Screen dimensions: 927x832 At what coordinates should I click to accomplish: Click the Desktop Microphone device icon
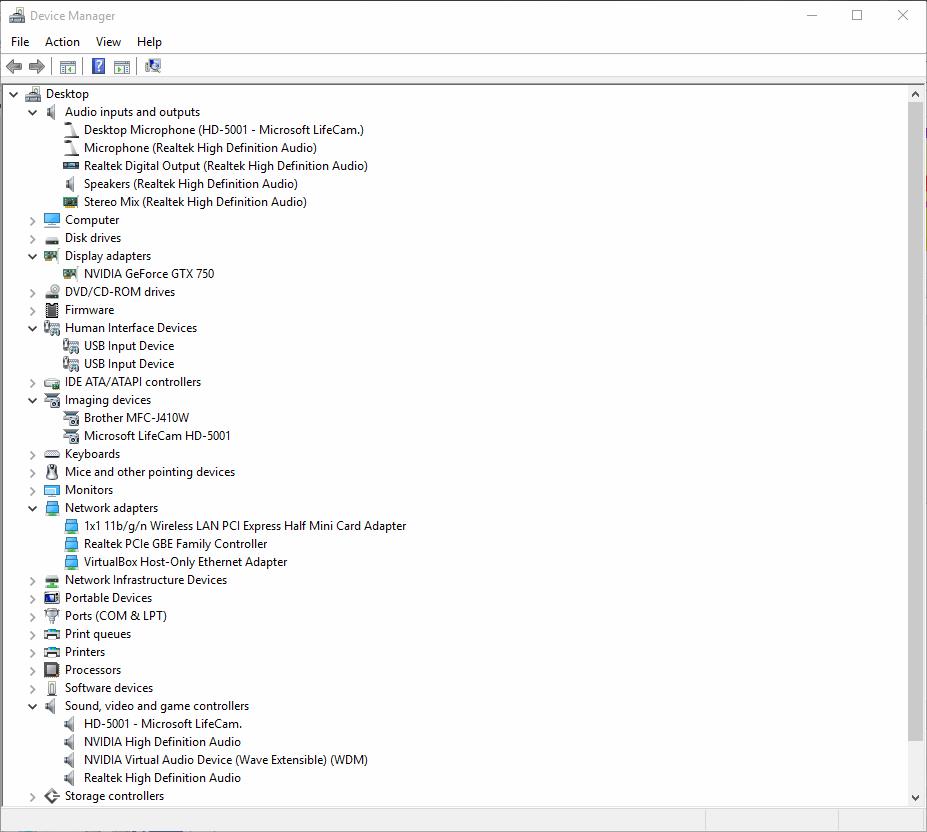click(x=71, y=130)
